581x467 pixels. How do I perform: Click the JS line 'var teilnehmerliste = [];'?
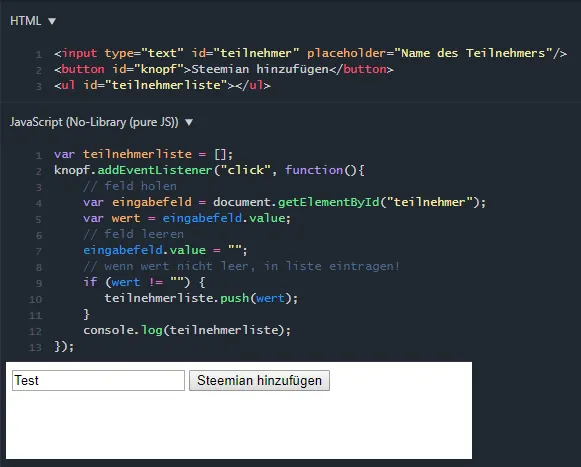coord(143,154)
